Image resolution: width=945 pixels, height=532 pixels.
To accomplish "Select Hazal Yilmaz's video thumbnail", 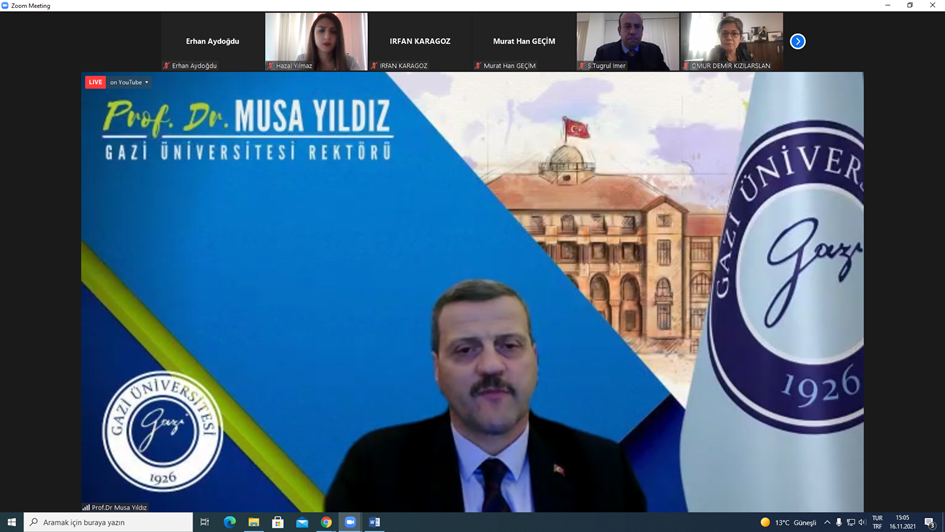I will pos(316,41).
